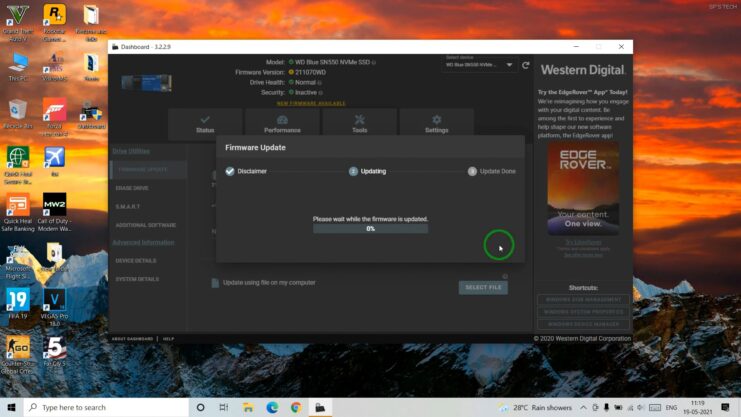Viewport: 741px width, 417px height.
Task: Select the Microsoft Flight Simulator icon
Action: point(17,261)
